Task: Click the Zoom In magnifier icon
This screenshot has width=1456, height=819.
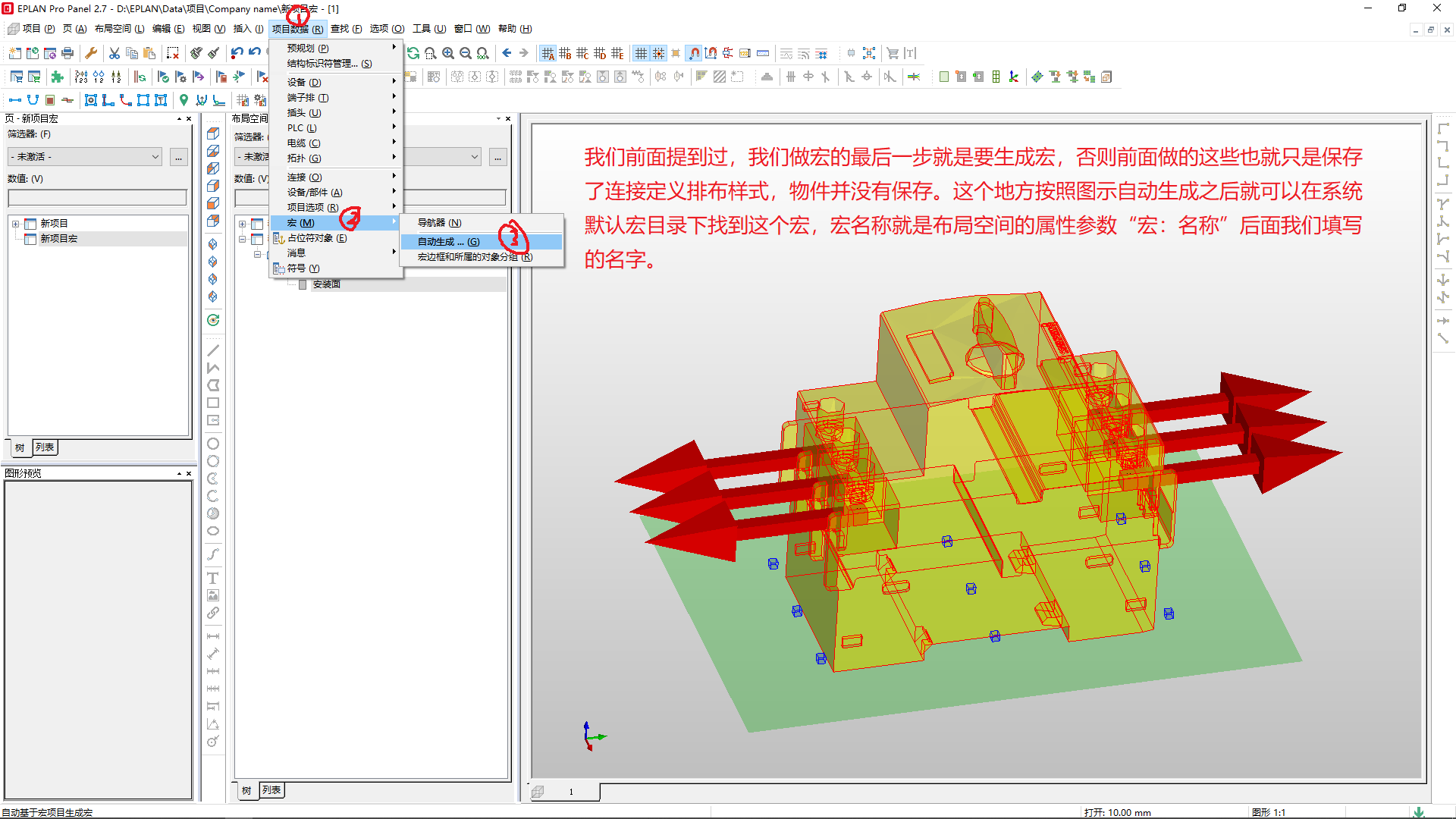Action: (x=447, y=53)
